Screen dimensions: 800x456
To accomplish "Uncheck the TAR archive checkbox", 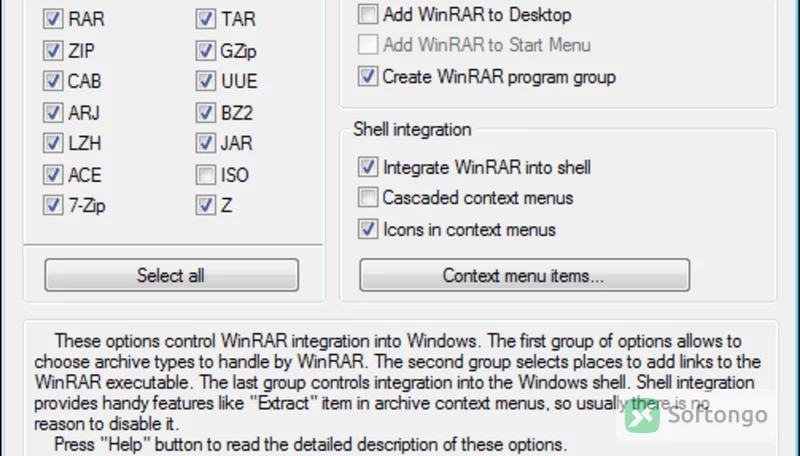I will pos(206,19).
